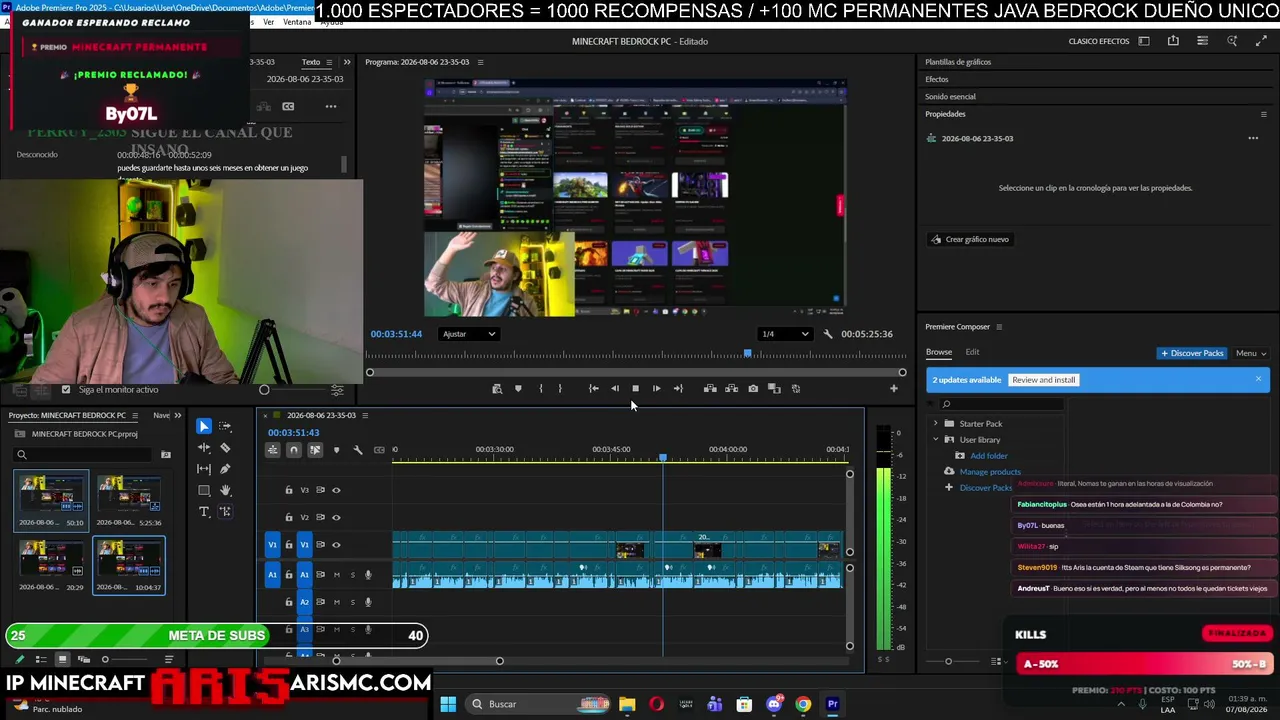Go to In point in Program monitor
1280x720 pixels.
point(594,389)
